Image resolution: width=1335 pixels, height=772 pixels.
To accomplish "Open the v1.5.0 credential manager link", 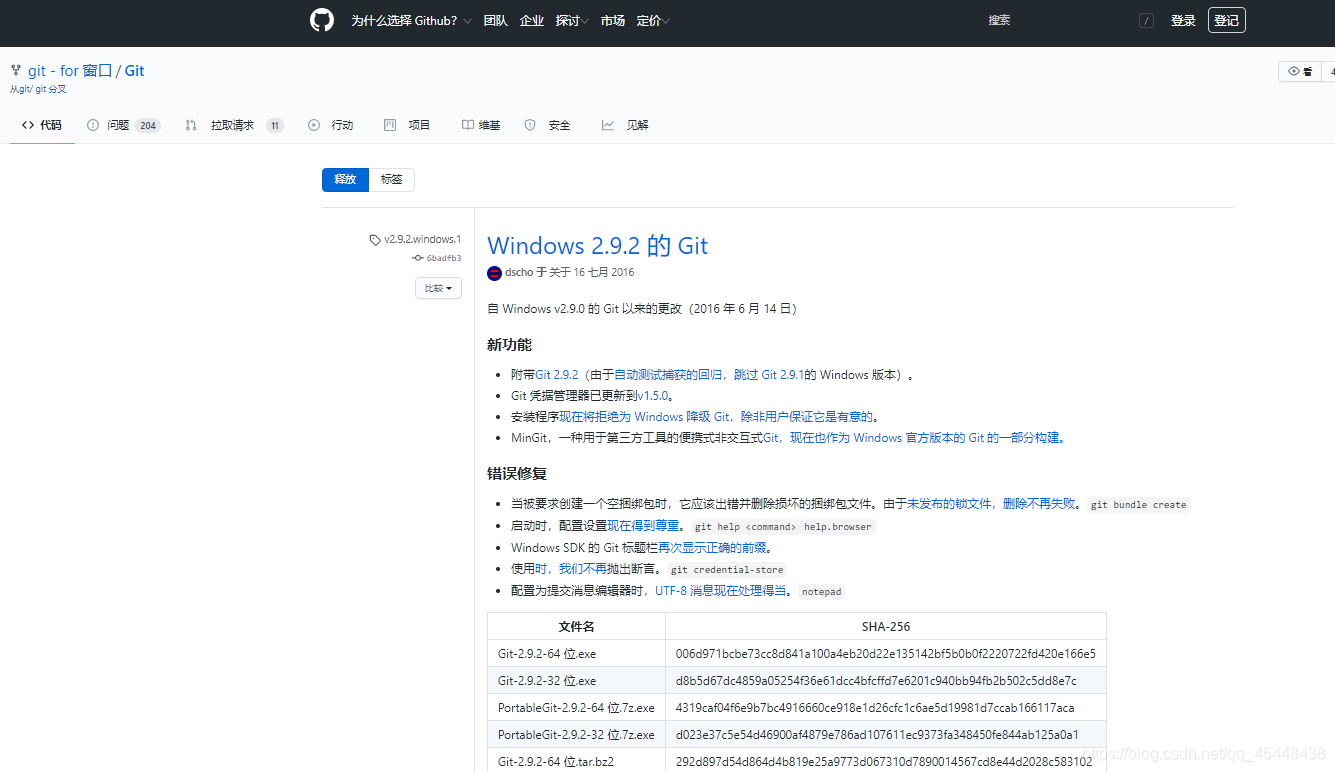I will (x=652, y=396).
